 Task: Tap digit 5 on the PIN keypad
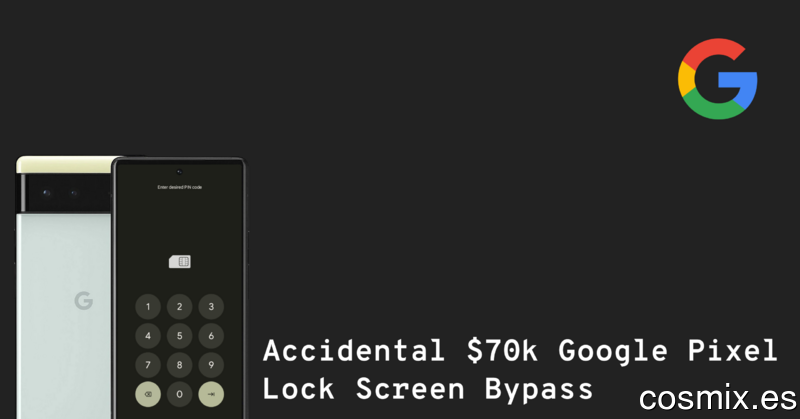[x=180, y=336]
